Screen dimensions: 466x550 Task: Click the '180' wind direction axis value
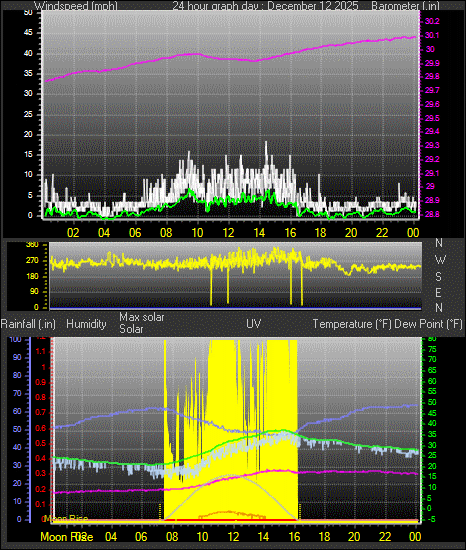(32, 276)
